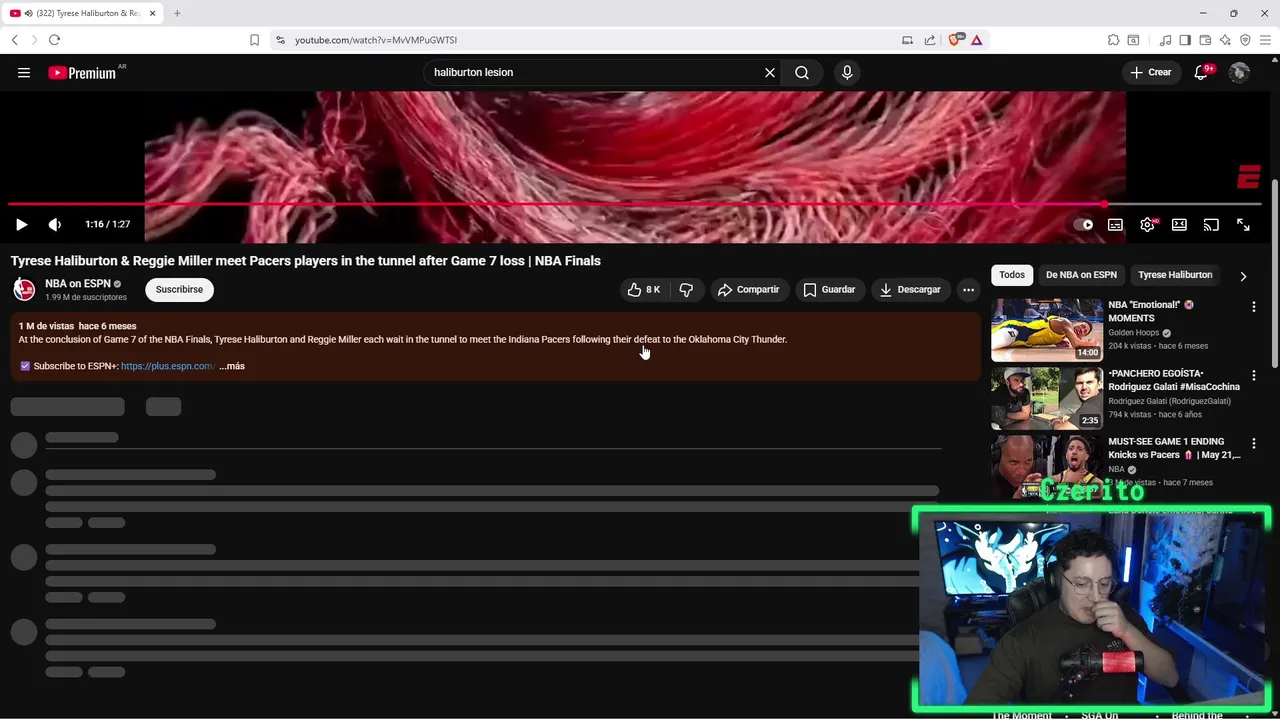Open options menu for PANCHERO EGOÍSTA video

1253,375
